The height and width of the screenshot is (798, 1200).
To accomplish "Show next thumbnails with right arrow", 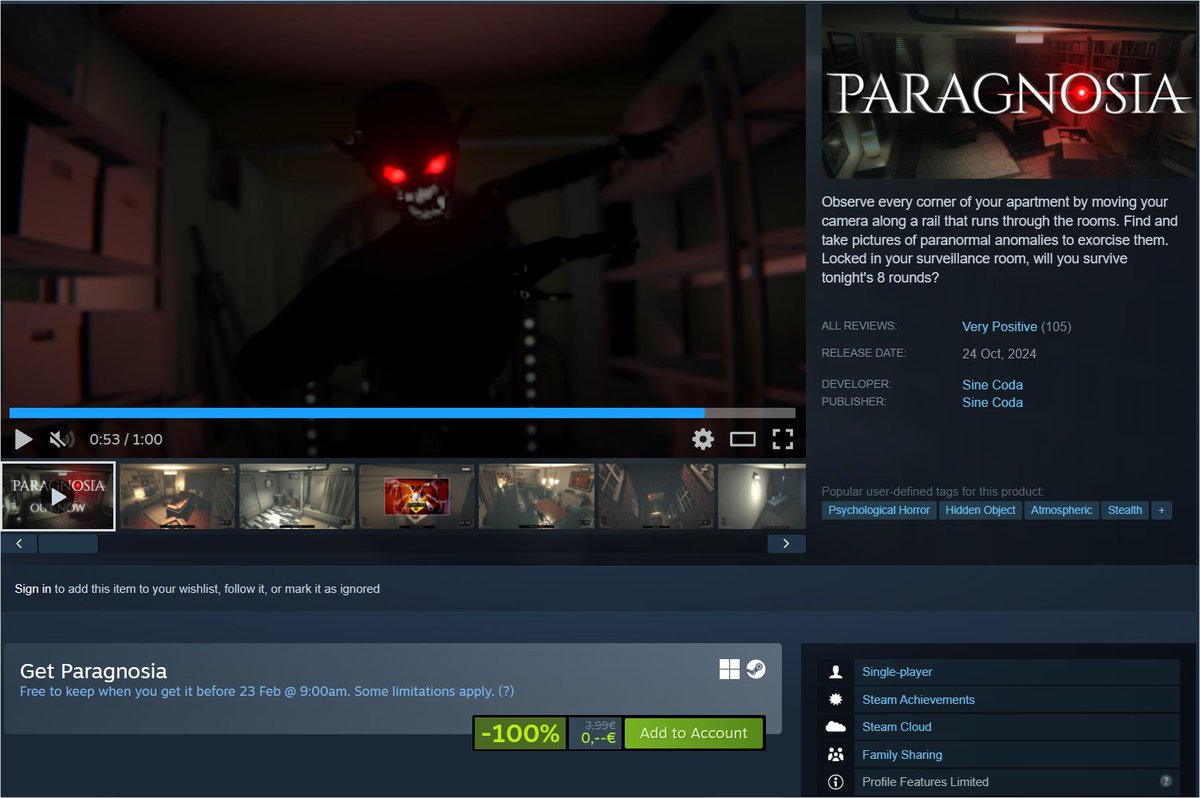I will [x=786, y=544].
